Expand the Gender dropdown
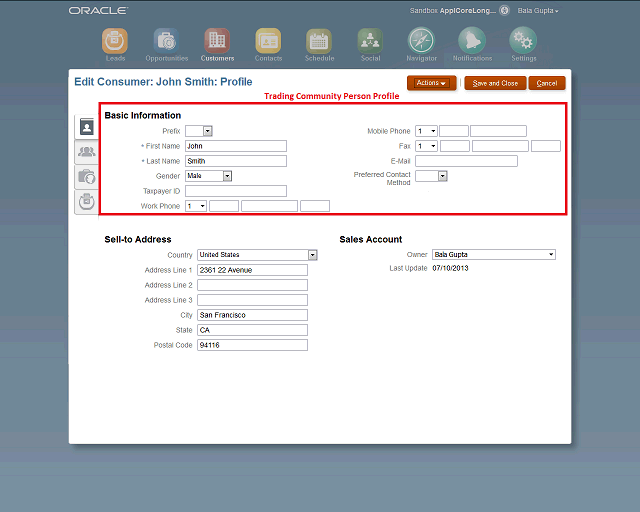Viewport: 640px width, 512px height. (227, 176)
